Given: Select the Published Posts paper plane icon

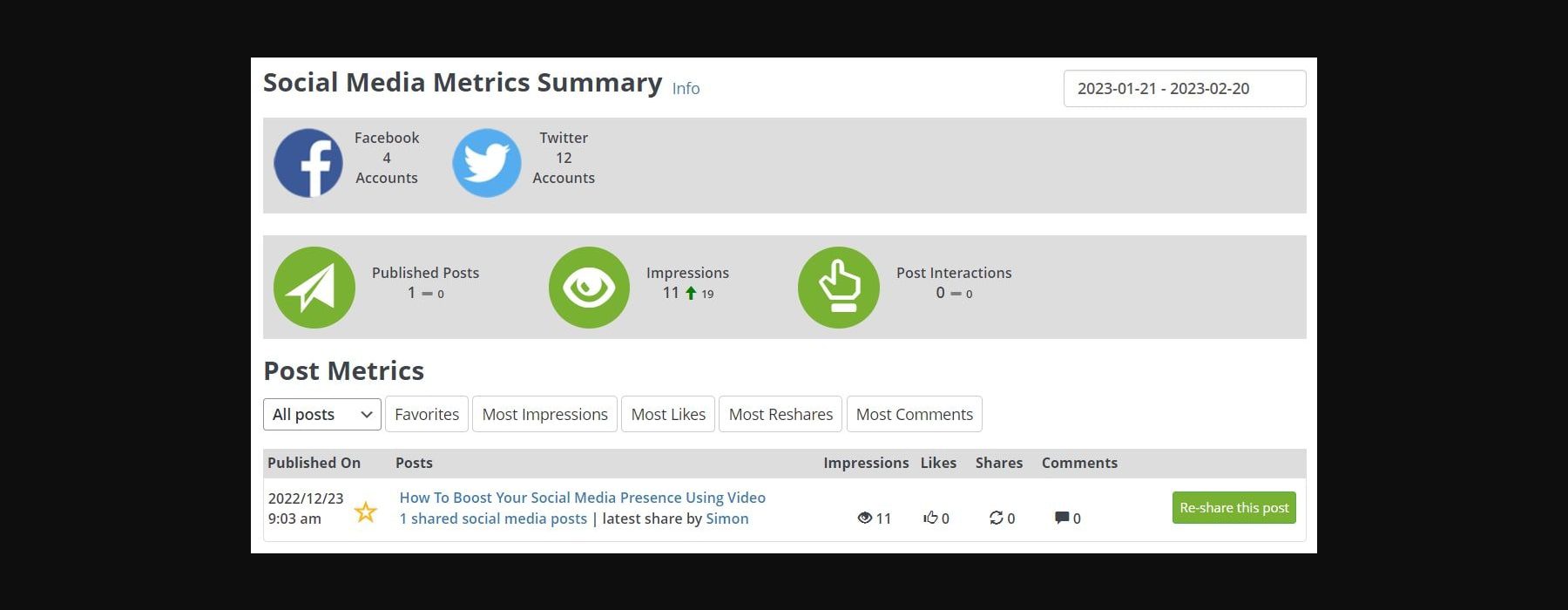Looking at the screenshot, I should [x=314, y=287].
